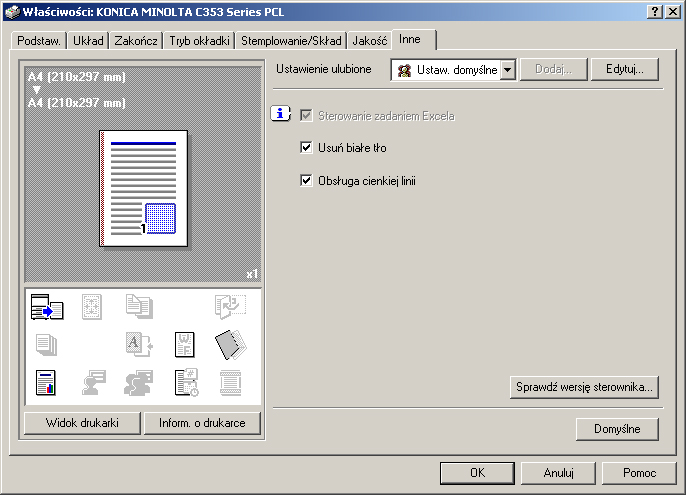Open the Tryb okładki tab

199,41
